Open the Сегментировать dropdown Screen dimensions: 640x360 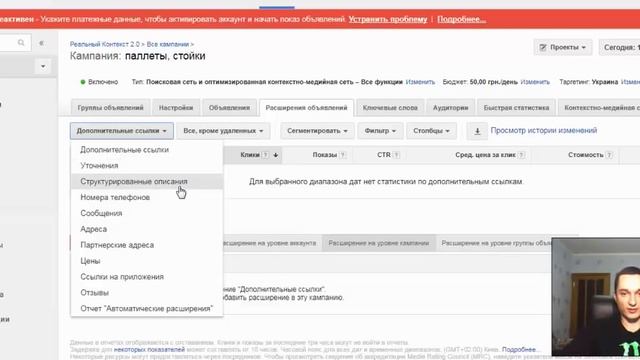tap(317, 131)
